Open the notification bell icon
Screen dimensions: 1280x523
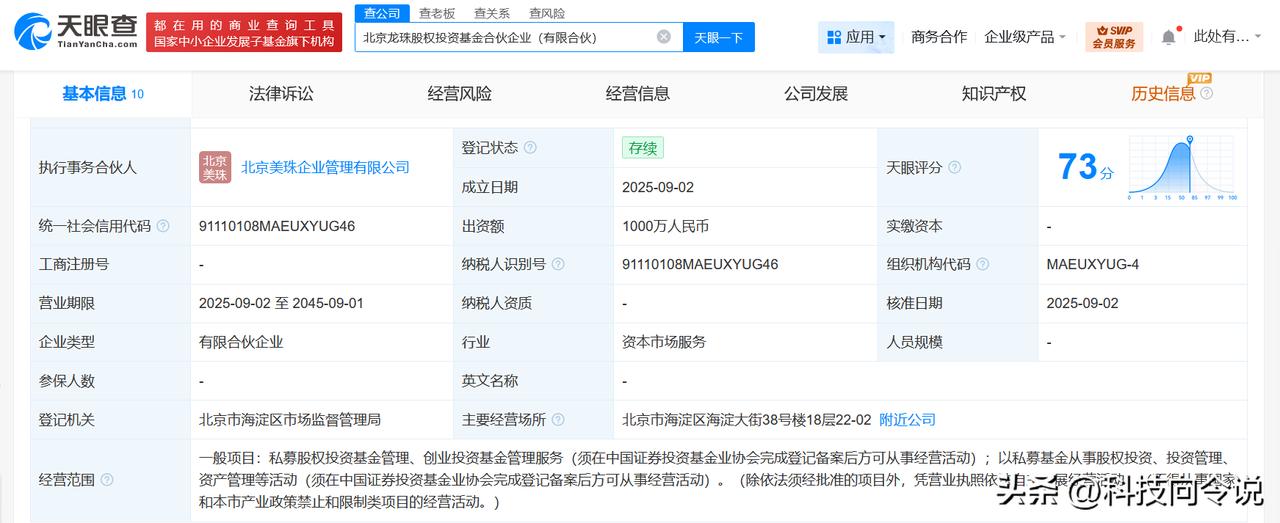click(1168, 37)
